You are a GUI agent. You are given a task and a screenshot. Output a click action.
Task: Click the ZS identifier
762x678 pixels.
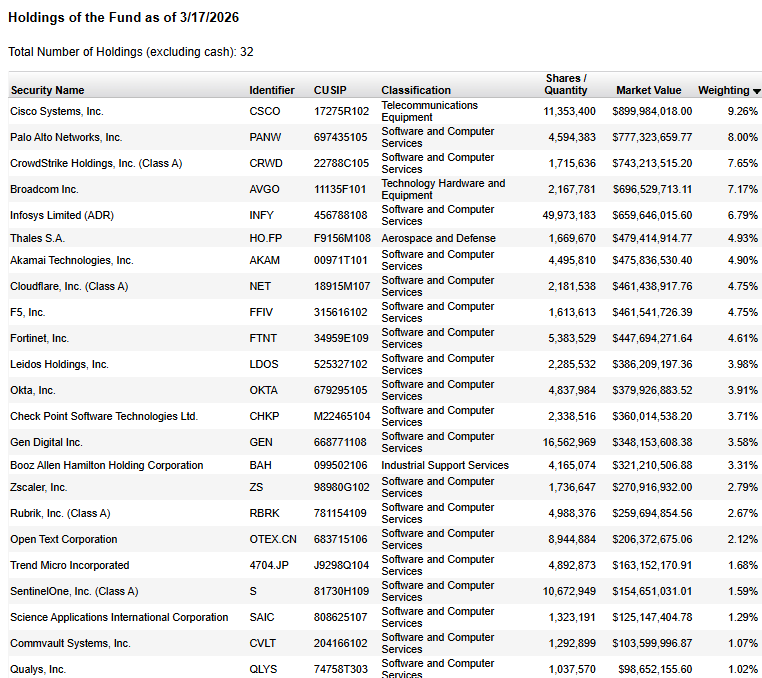[256, 487]
